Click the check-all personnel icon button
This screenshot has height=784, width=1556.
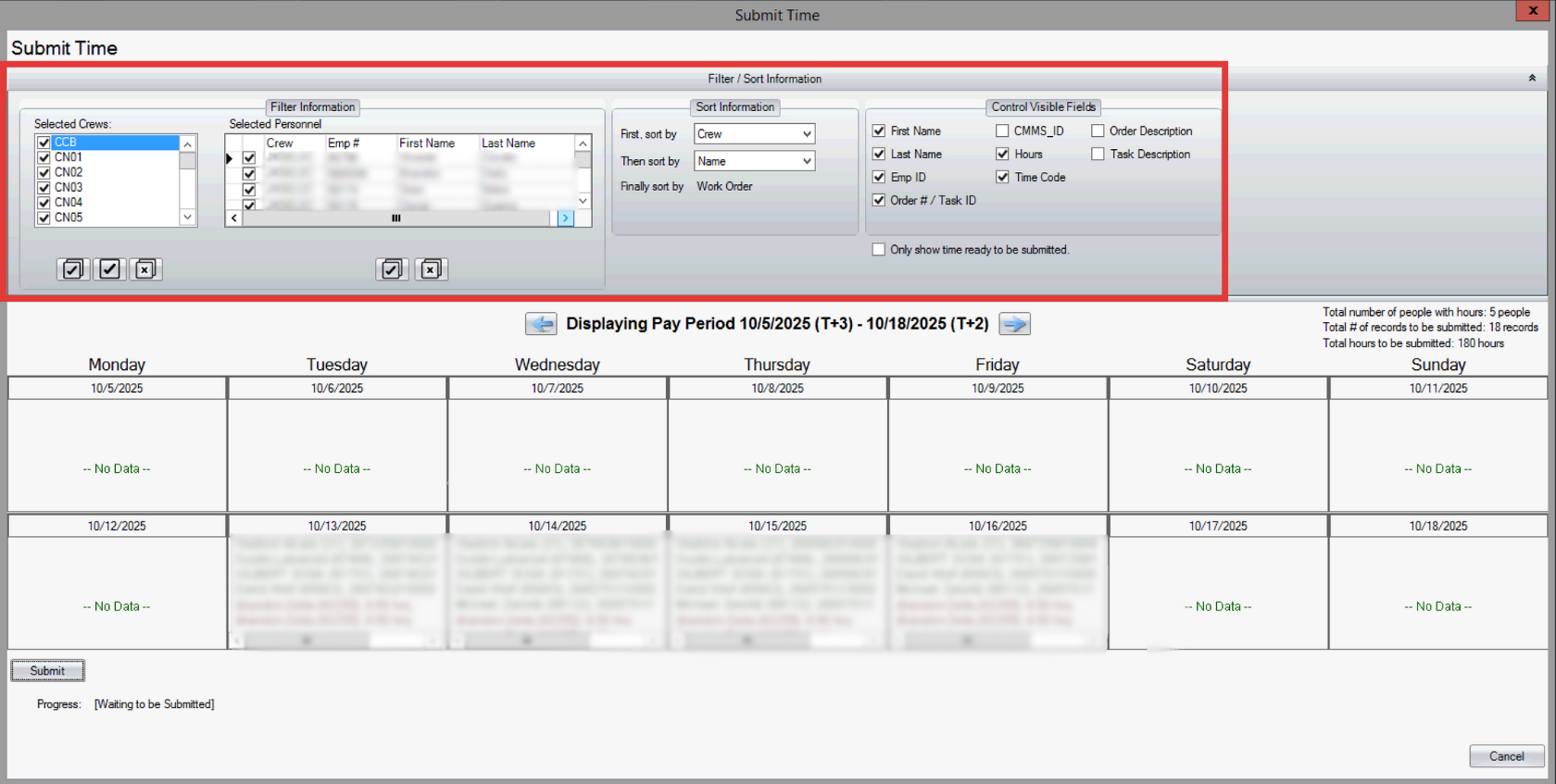(392, 269)
